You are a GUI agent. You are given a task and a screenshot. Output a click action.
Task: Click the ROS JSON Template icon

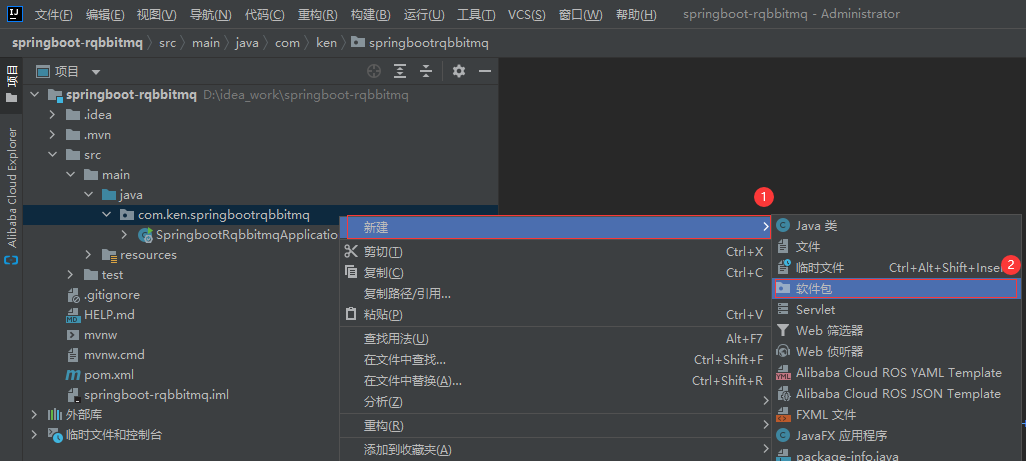pos(783,394)
